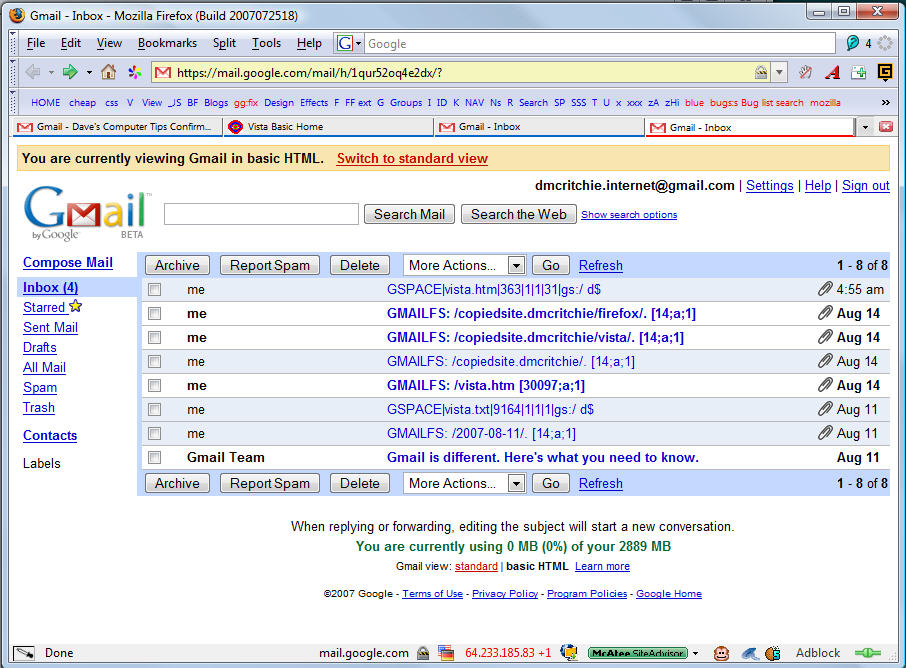Viewport: 906px width, 668px height.
Task: Click the status bar pen icon beside Done
Action: tap(24, 653)
